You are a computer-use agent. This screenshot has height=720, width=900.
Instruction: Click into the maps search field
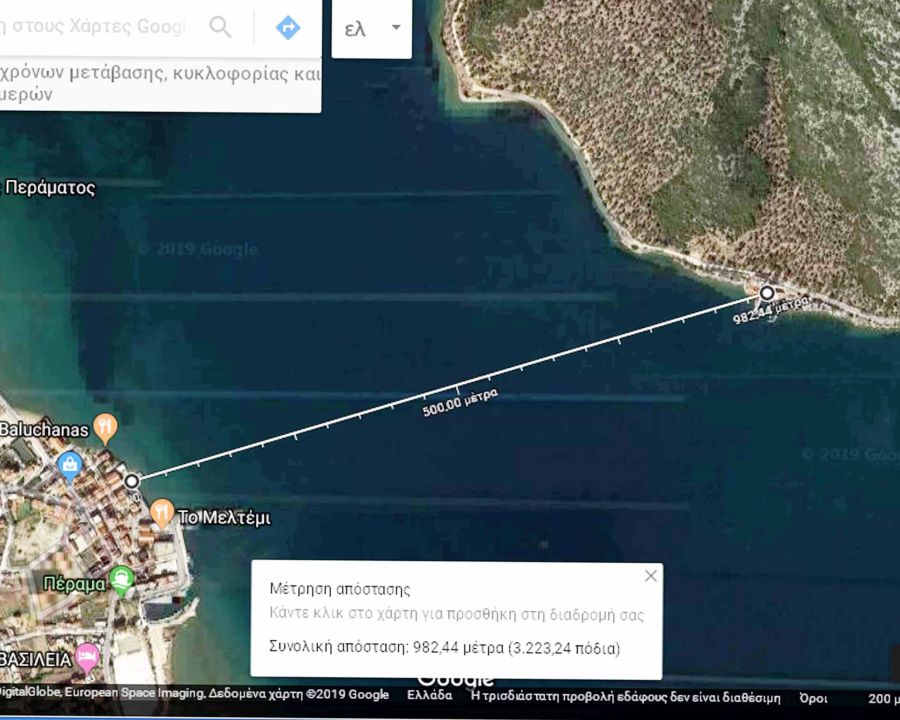coord(95,27)
